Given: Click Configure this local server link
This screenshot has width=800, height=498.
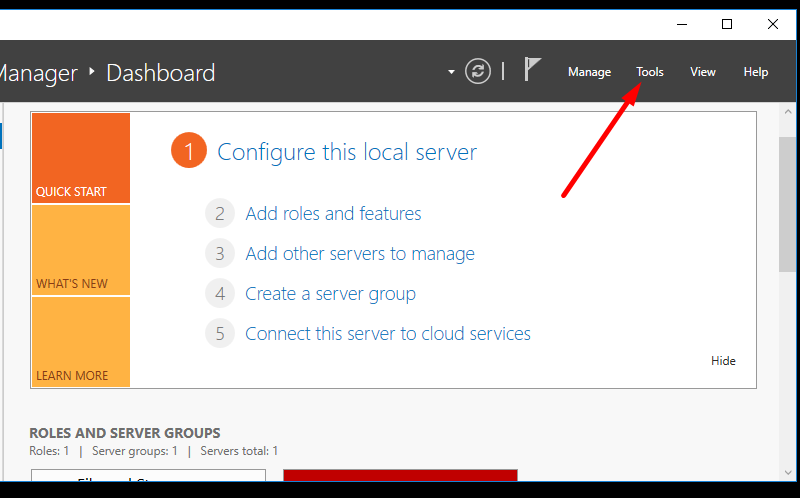Looking at the screenshot, I should 347,152.
